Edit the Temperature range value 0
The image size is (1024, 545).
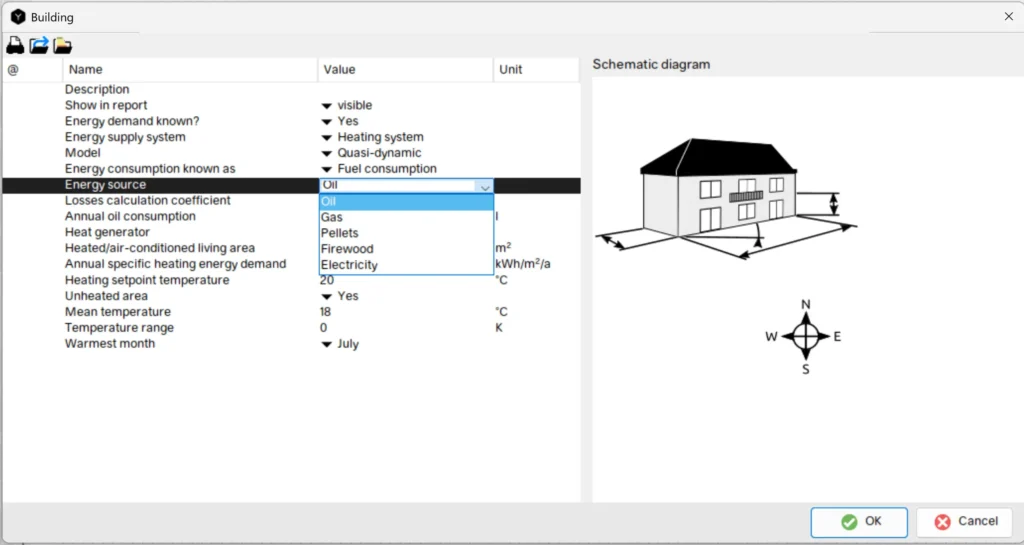pyautogui.click(x=323, y=328)
